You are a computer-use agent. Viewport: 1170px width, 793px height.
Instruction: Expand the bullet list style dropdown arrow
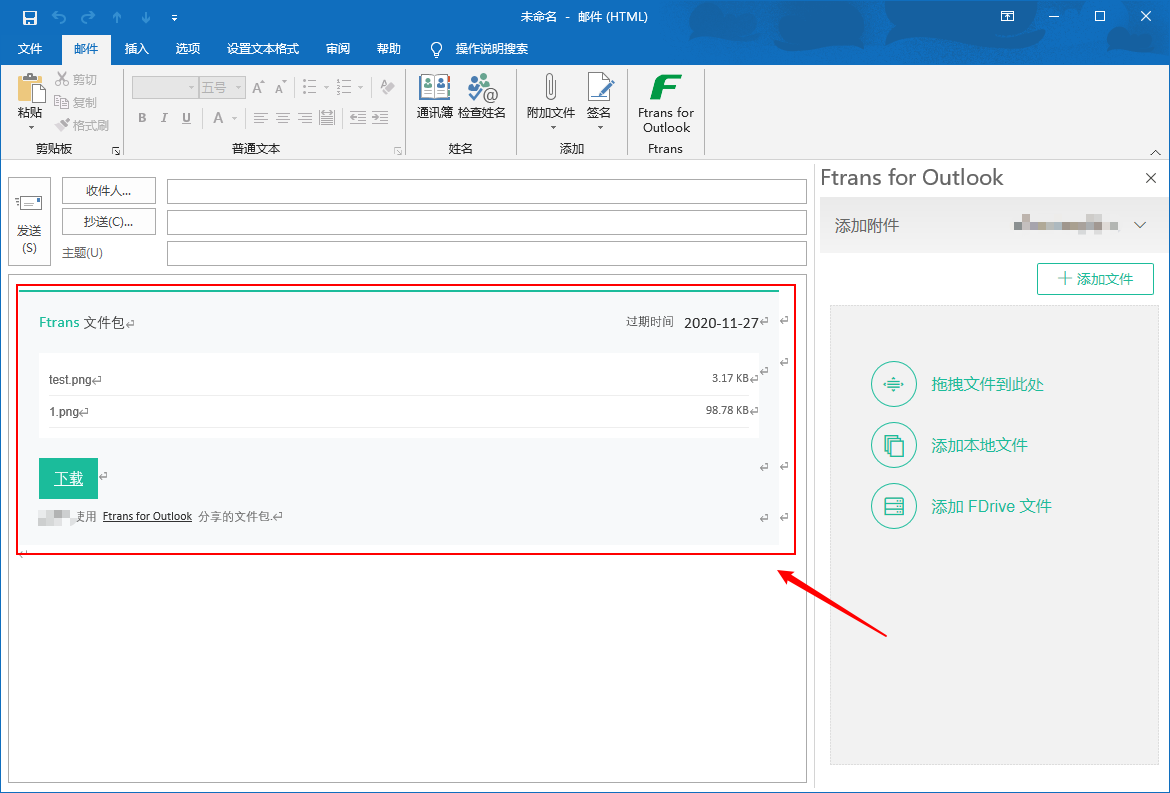tap(326, 88)
